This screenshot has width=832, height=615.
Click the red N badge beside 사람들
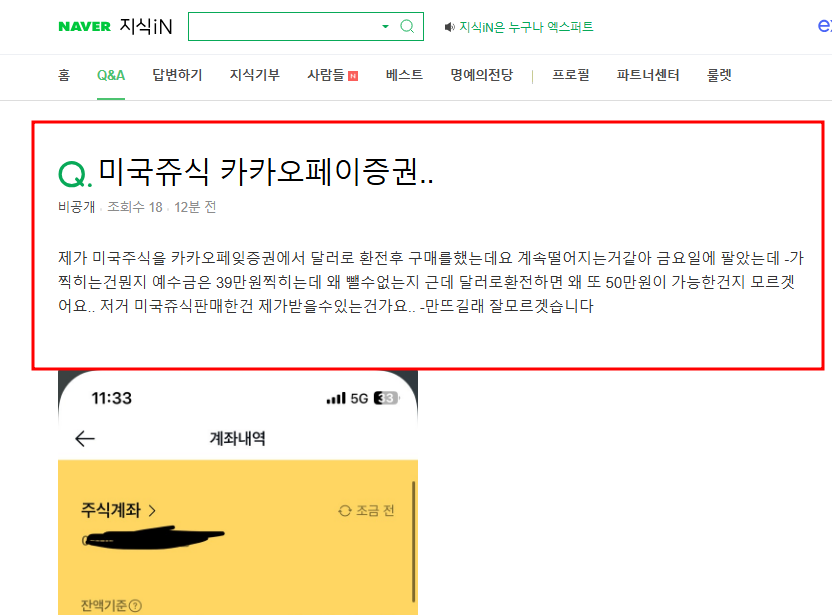pyautogui.click(x=353, y=76)
